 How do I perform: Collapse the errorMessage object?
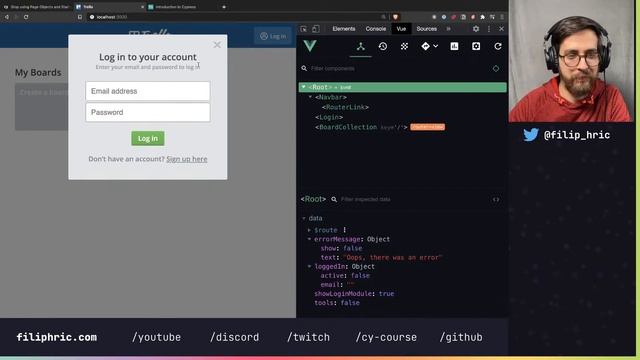tap(309, 239)
